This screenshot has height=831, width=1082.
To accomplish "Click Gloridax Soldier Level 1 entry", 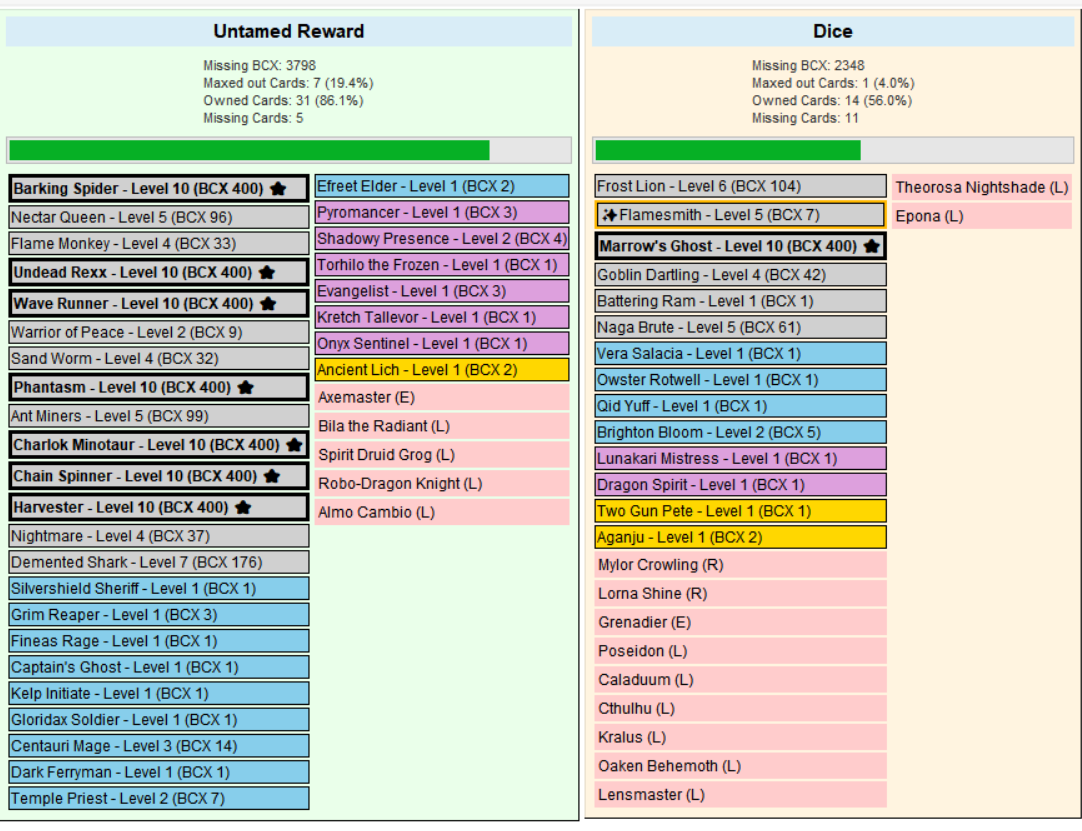I will pyautogui.click(x=159, y=719).
